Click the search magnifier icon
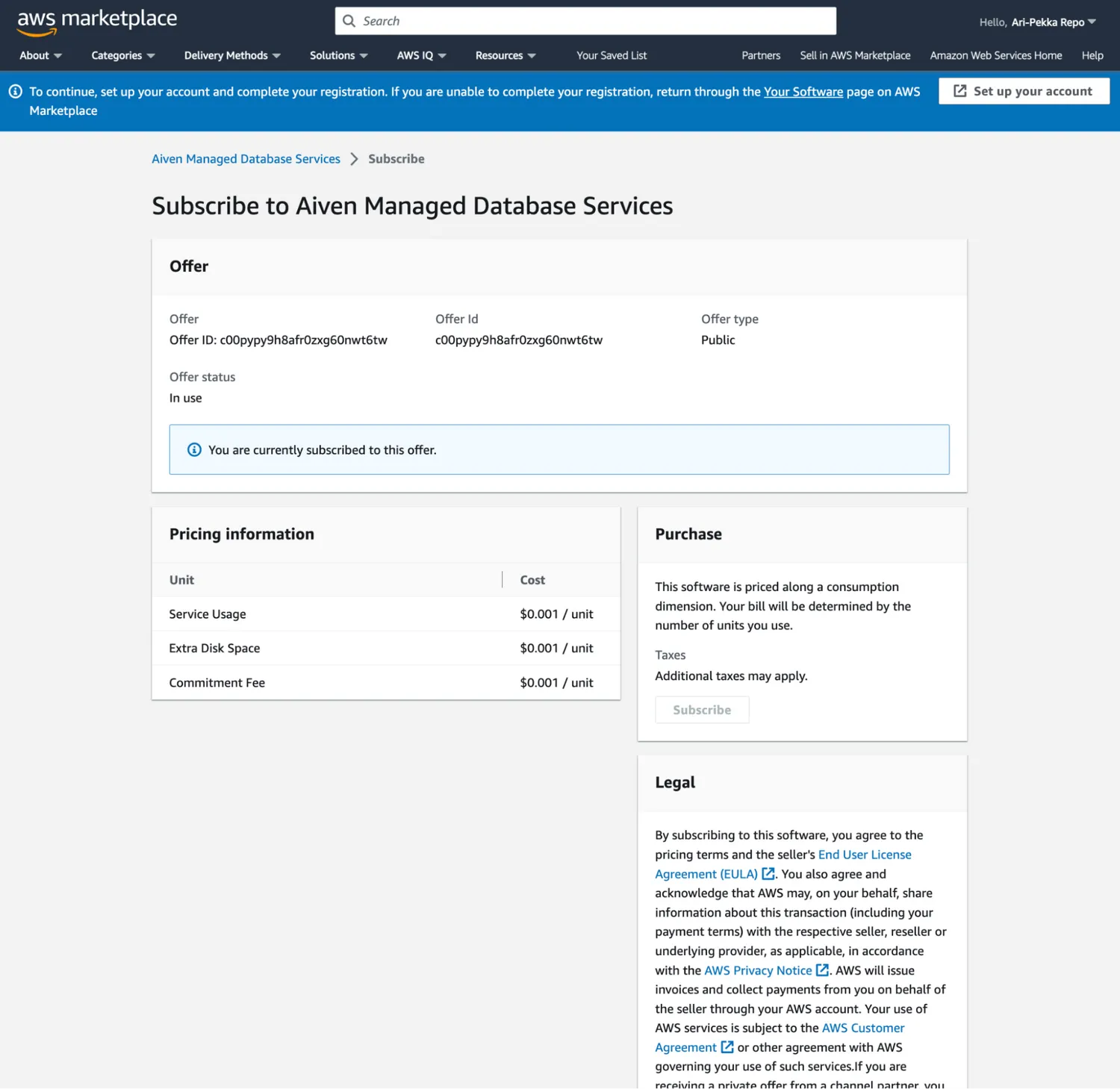The width and height of the screenshot is (1120, 1089). click(349, 21)
